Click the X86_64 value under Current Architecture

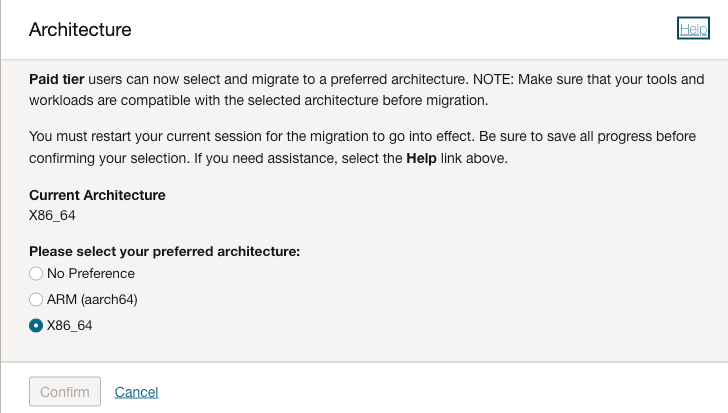(x=53, y=213)
